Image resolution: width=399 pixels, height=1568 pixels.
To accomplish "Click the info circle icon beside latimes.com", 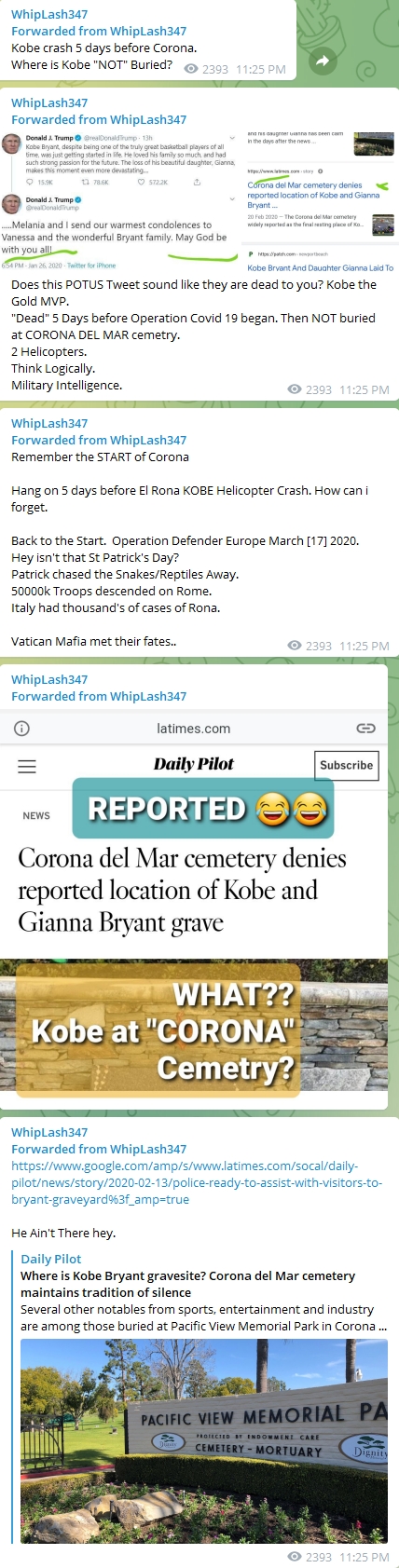I will tap(22, 729).
